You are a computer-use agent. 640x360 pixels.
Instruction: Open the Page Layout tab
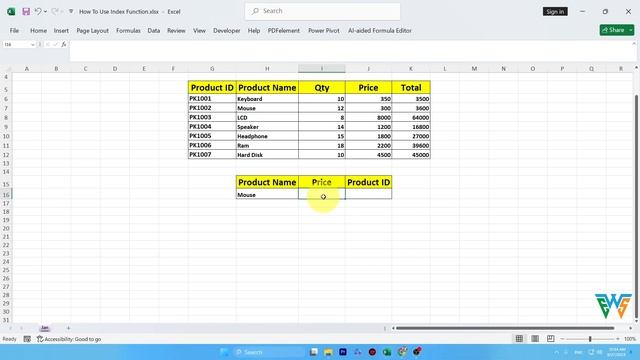tap(93, 31)
